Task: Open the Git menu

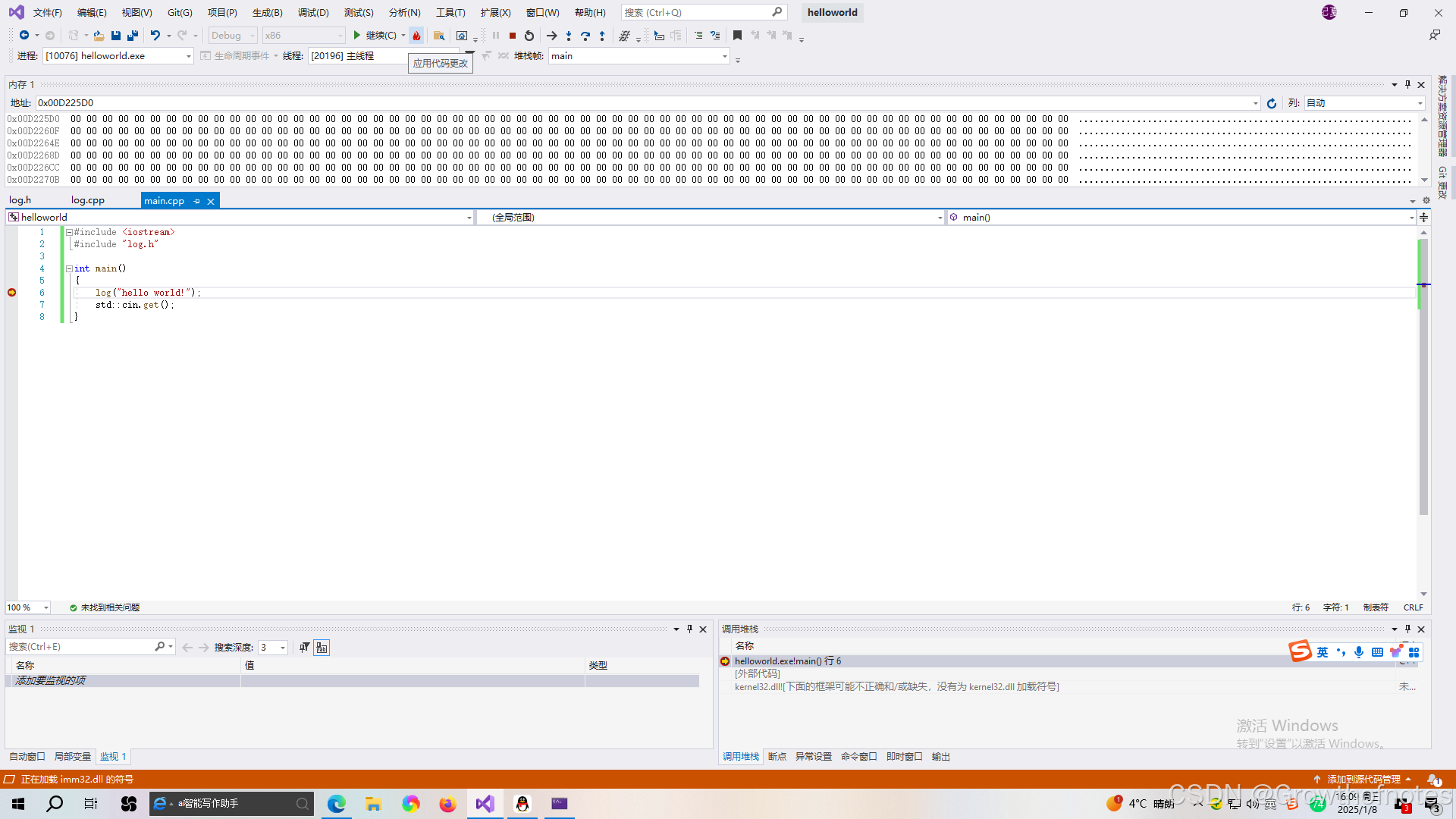Action: [x=180, y=13]
